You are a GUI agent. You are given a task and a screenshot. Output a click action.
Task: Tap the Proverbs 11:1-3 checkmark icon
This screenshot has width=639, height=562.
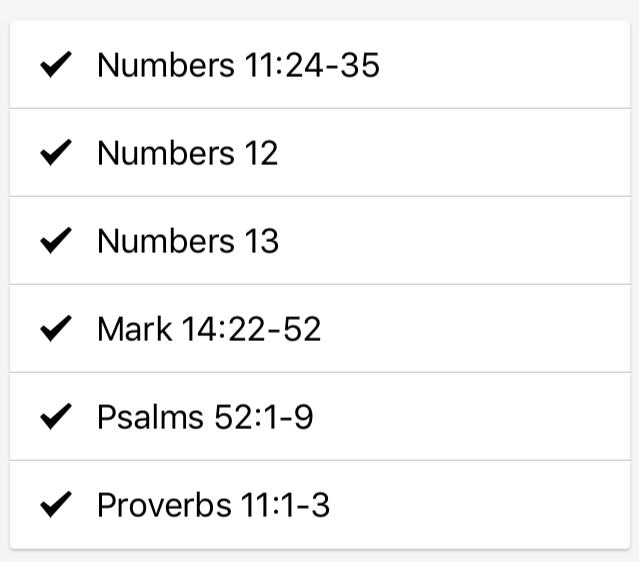click(x=55, y=505)
